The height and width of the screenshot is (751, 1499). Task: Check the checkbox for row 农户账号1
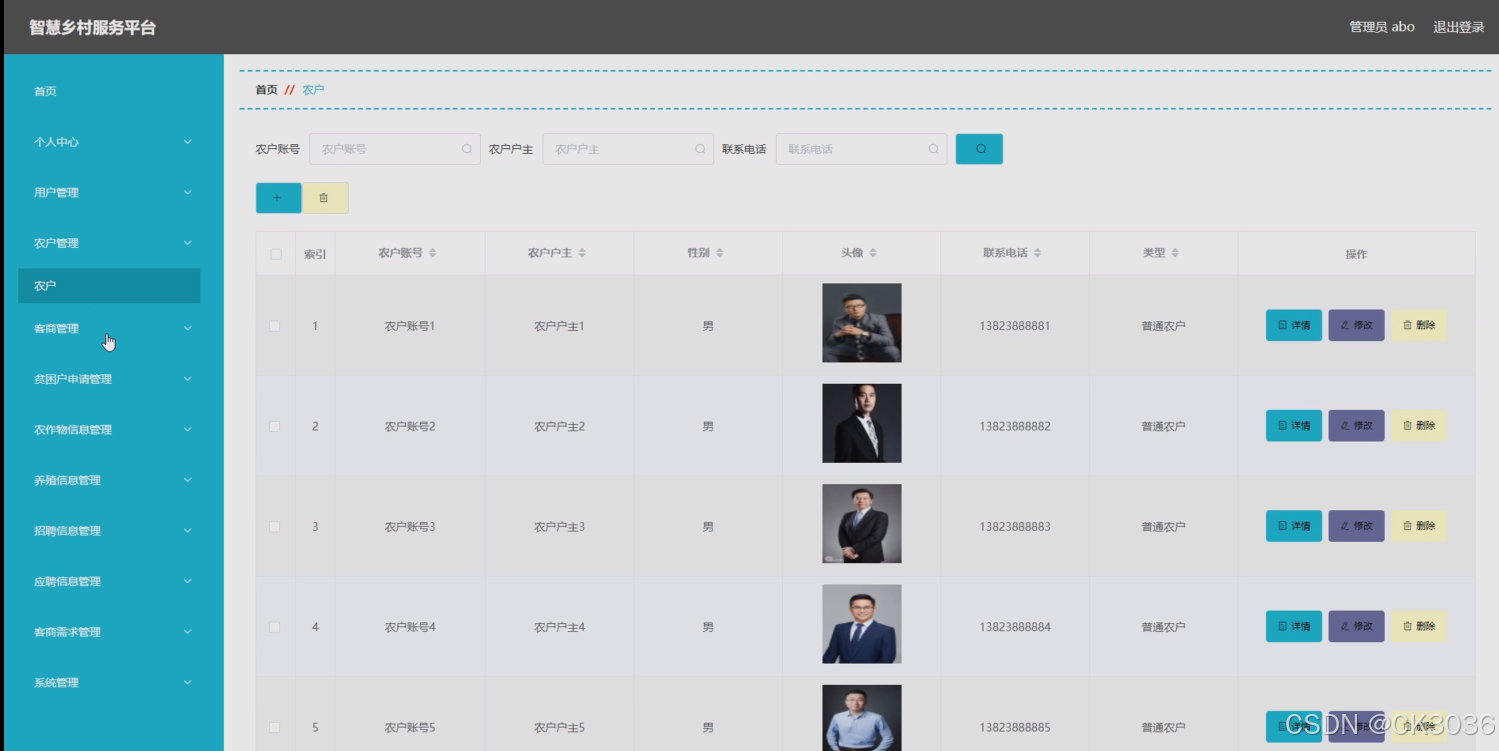pos(275,326)
